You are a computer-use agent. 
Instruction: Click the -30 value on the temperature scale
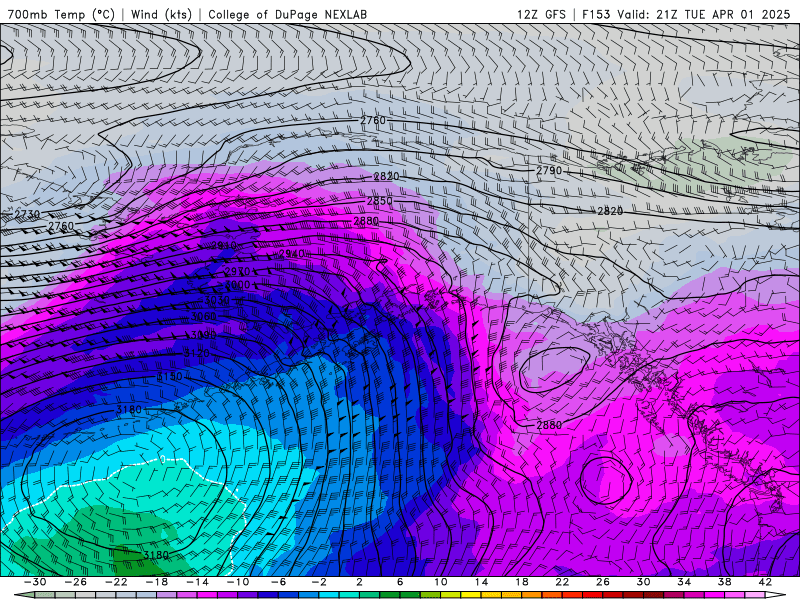pyautogui.click(x=35, y=582)
